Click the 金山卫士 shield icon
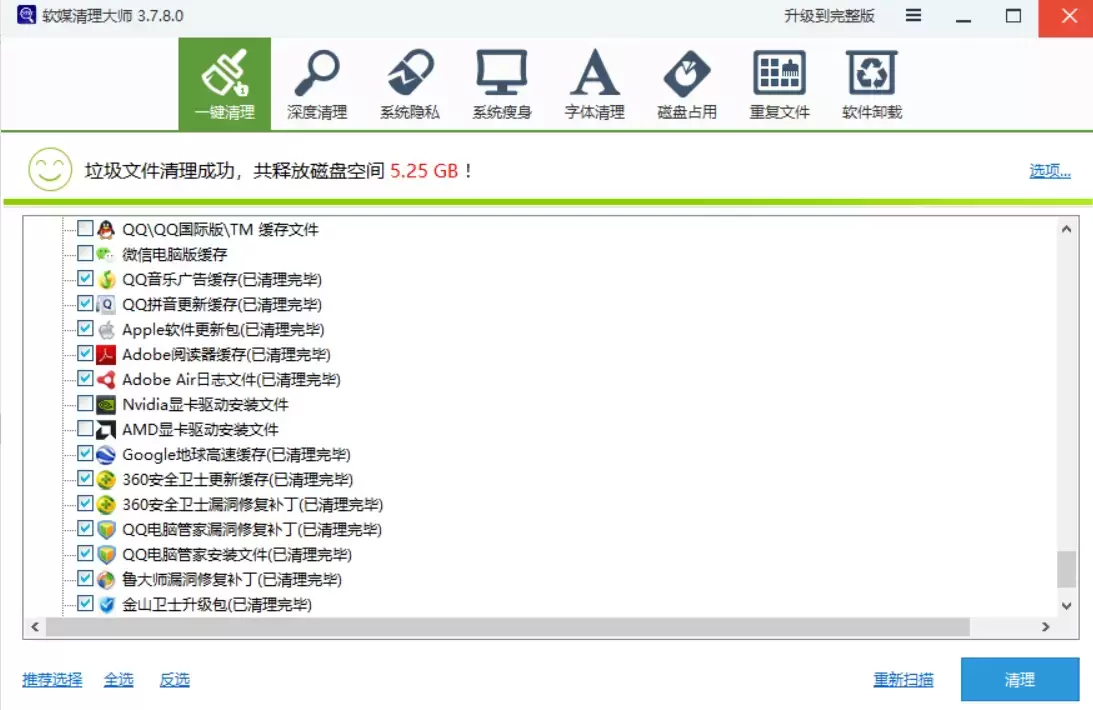This screenshot has width=1093, height=710. tap(106, 605)
